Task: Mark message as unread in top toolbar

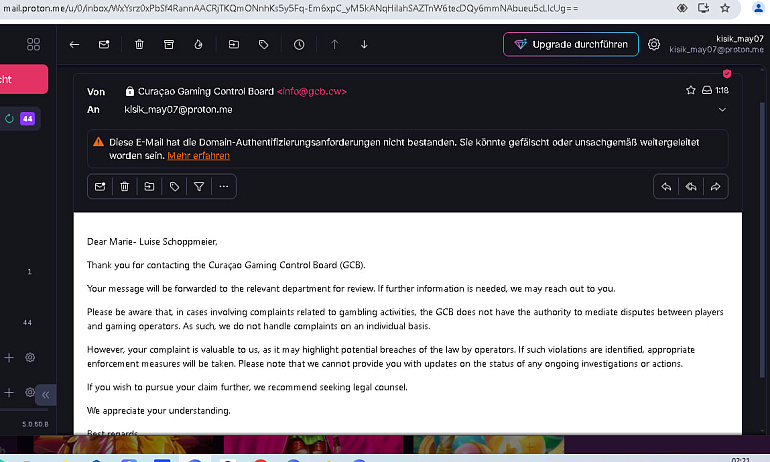Action: point(104,45)
